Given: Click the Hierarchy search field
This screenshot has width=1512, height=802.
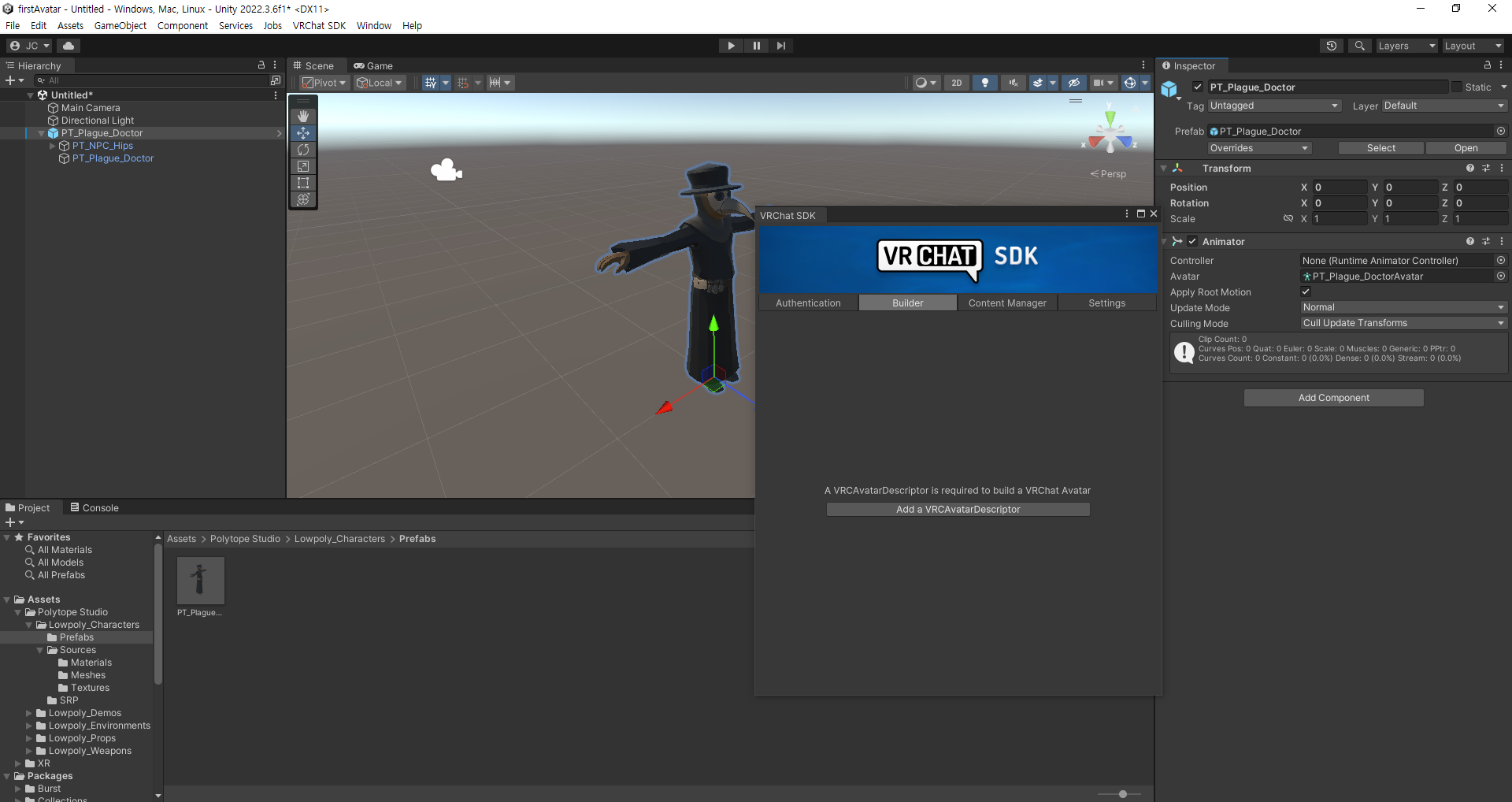Looking at the screenshot, I should coord(151,80).
